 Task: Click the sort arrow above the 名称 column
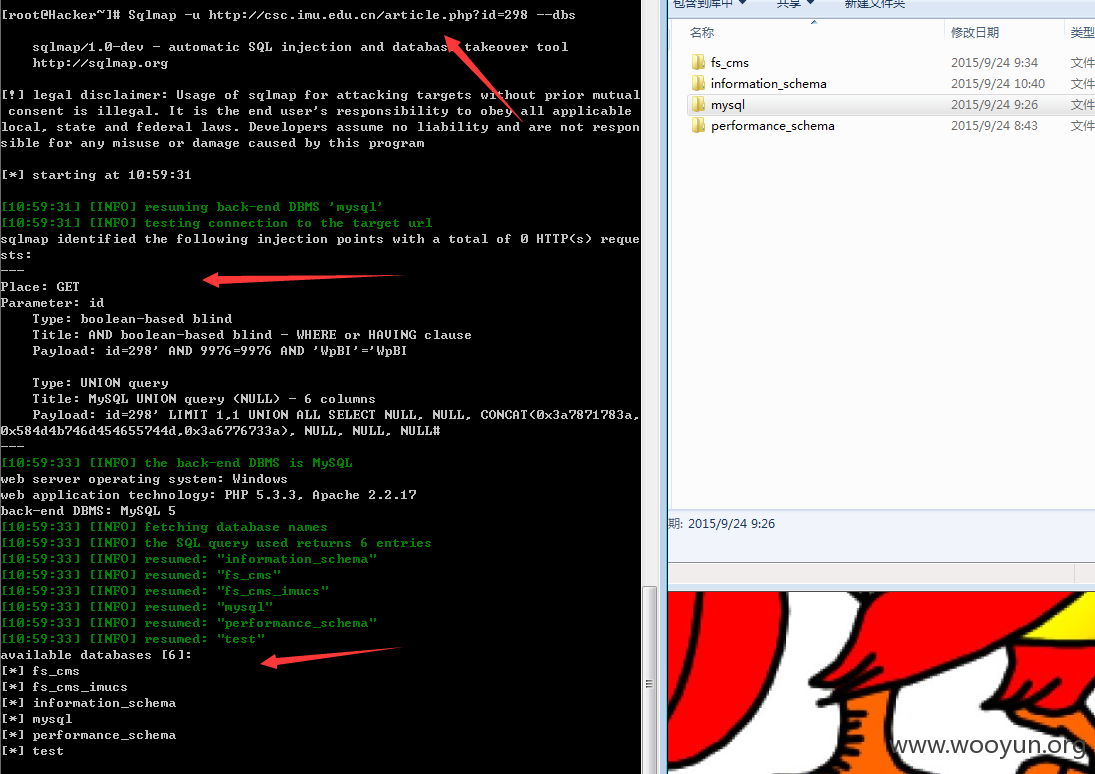click(814, 22)
